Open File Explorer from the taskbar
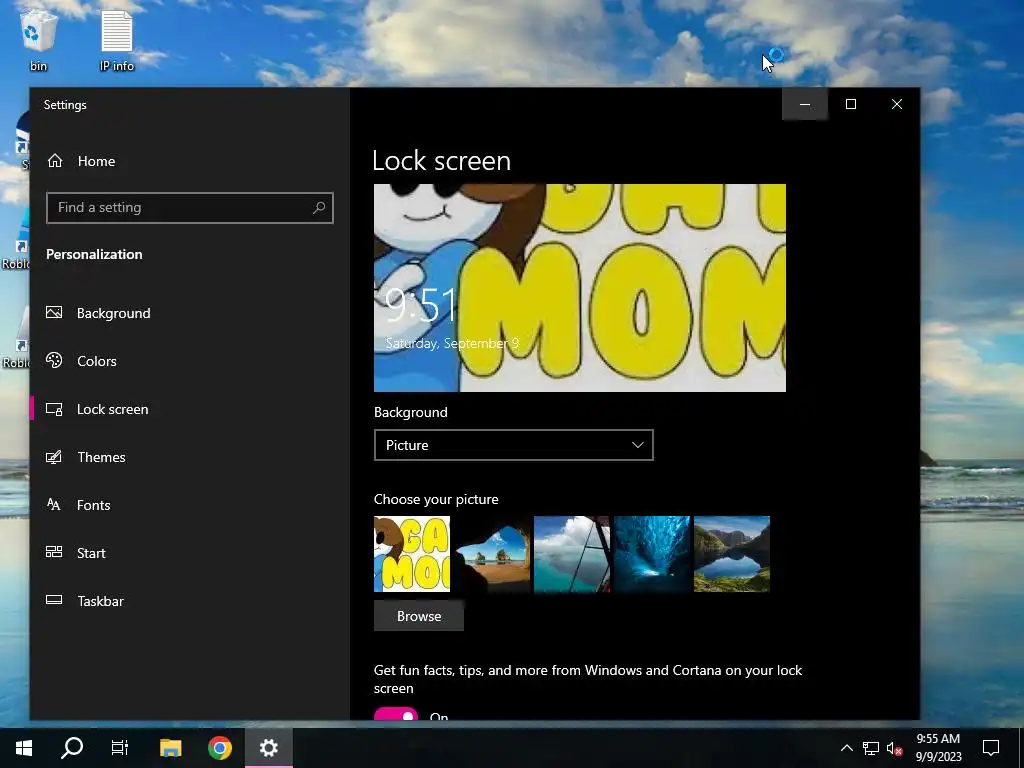 click(x=170, y=748)
